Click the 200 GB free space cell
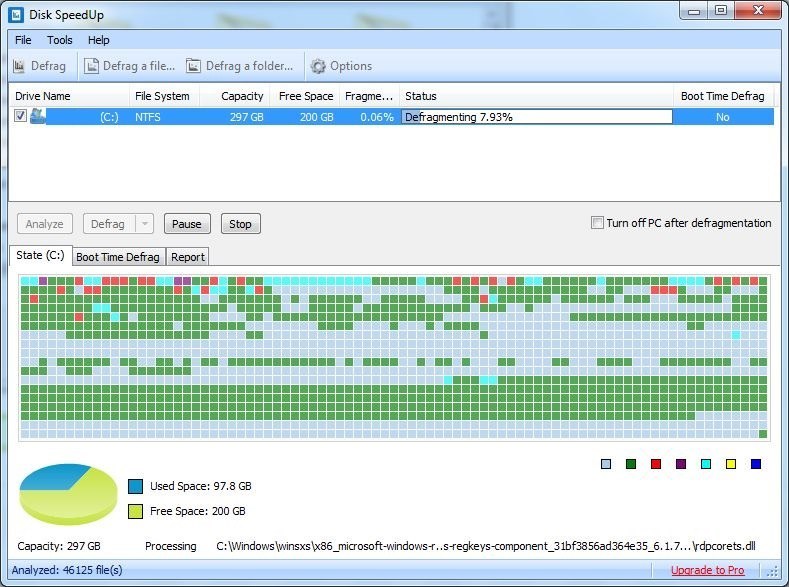This screenshot has width=789, height=587. (x=317, y=117)
